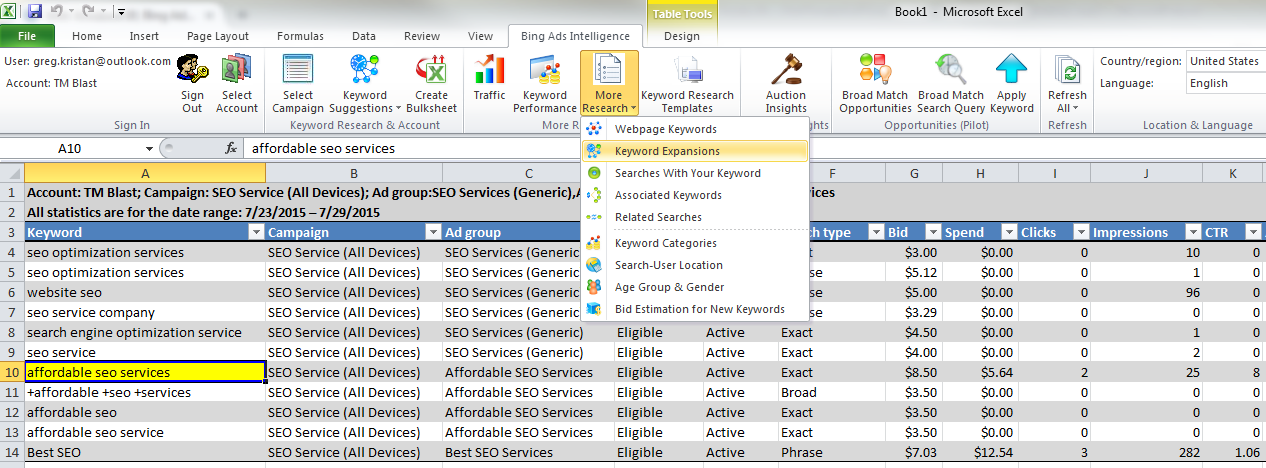Select Webpage Keywords menu item
1266x468 pixels.
695,129
